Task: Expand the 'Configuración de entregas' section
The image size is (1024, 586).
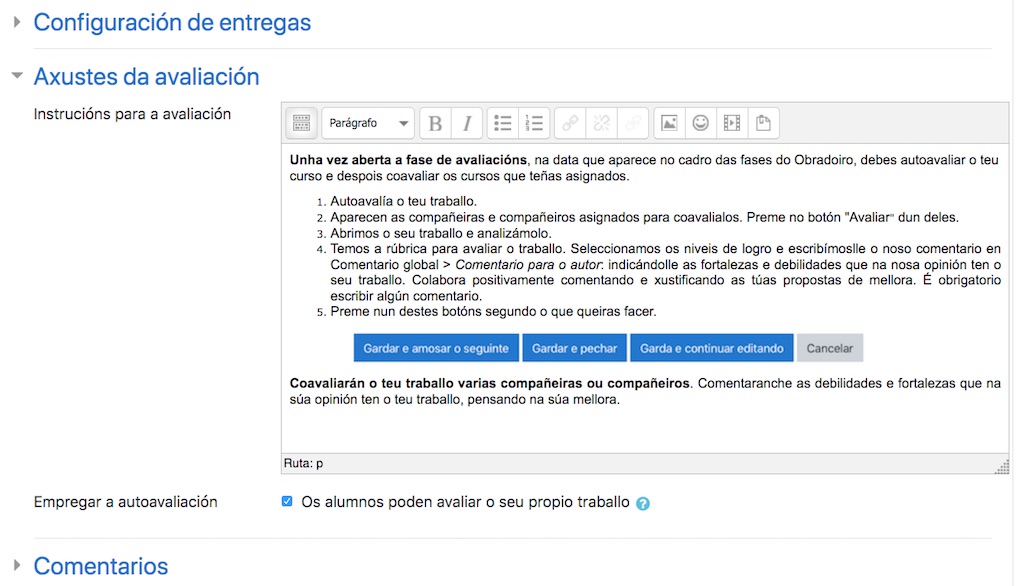Action: coord(172,21)
